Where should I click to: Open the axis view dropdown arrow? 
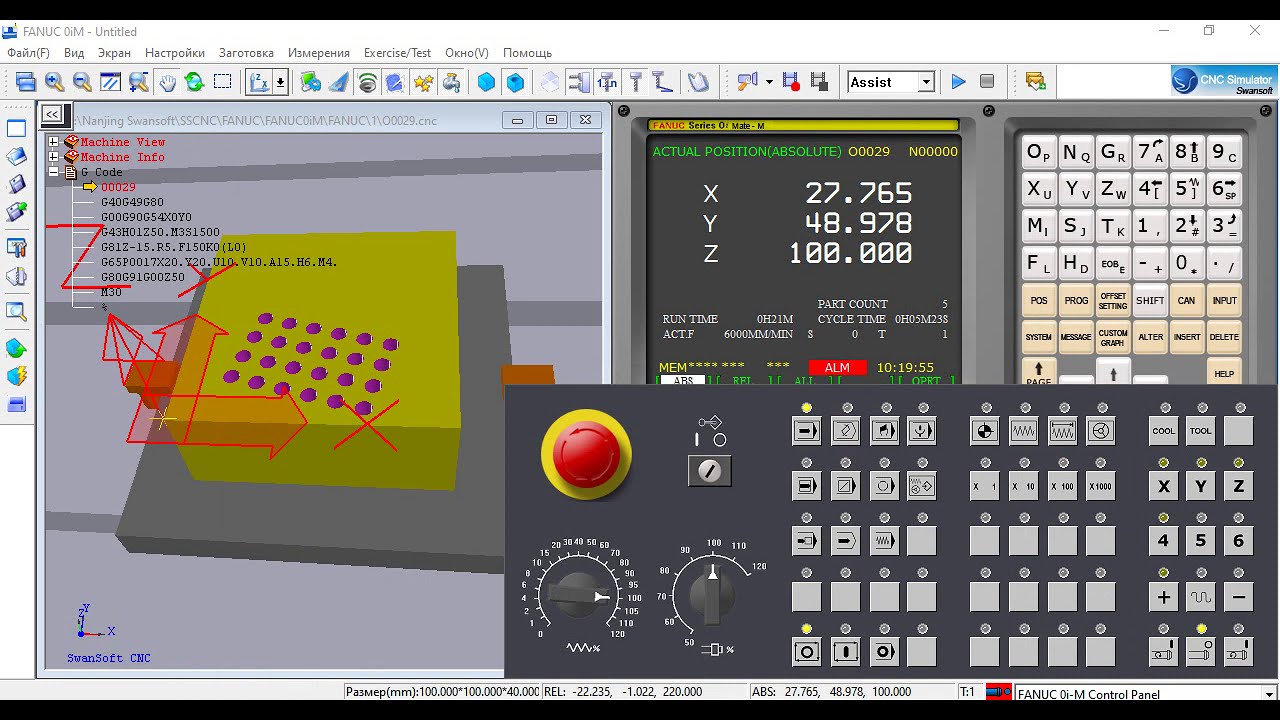pos(281,82)
